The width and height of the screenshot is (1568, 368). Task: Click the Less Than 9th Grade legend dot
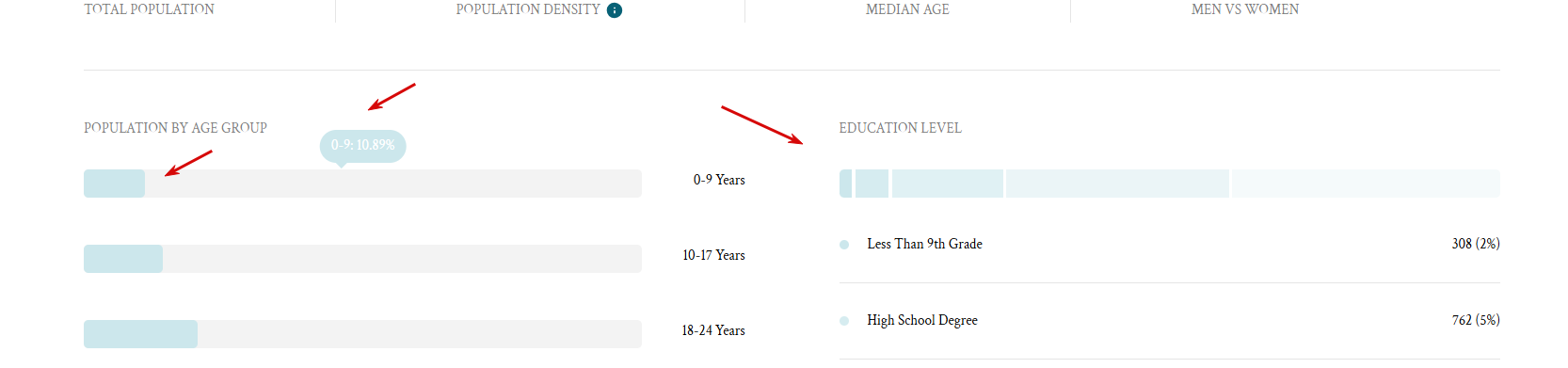[844, 245]
